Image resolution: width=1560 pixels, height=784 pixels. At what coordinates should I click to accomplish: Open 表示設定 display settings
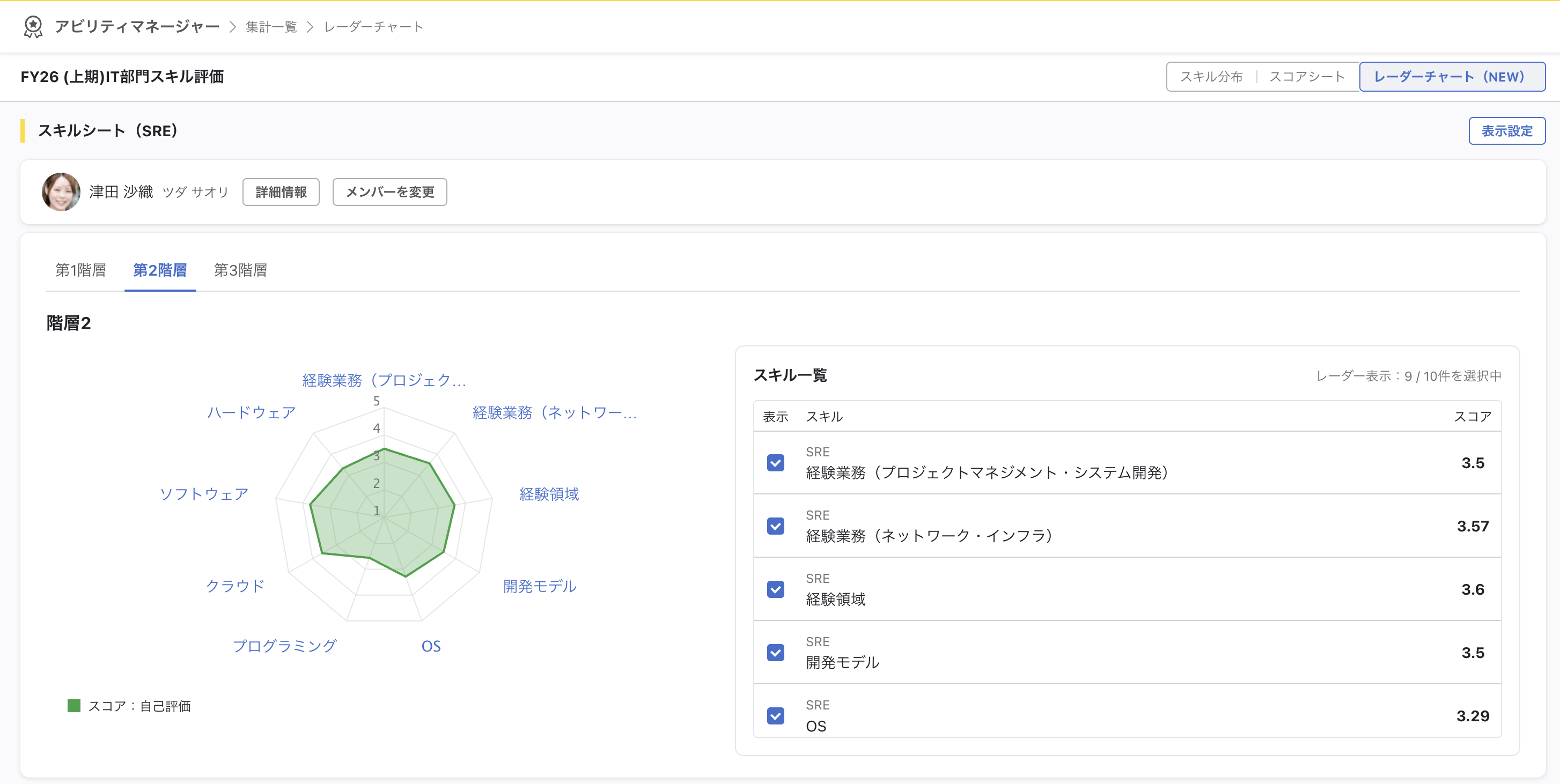click(x=1507, y=131)
